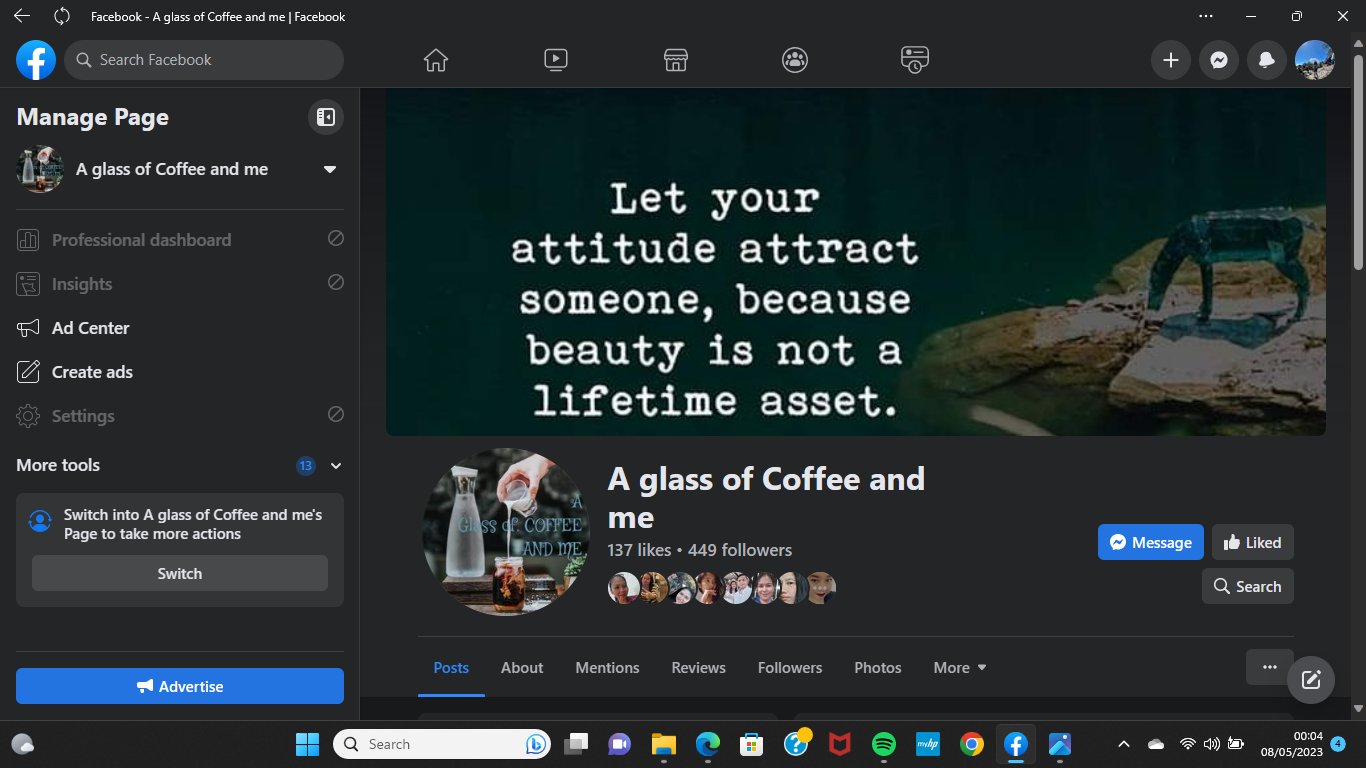This screenshot has height=768, width=1366.
Task: Switch to the About tab
Action: (x=522, y=667)
